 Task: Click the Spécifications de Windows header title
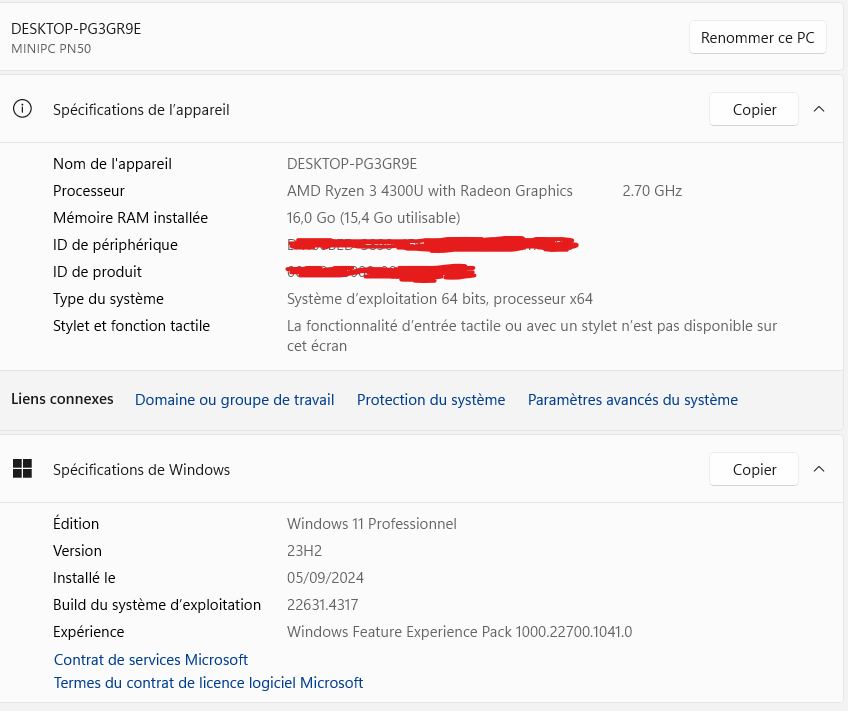point(141,470)
